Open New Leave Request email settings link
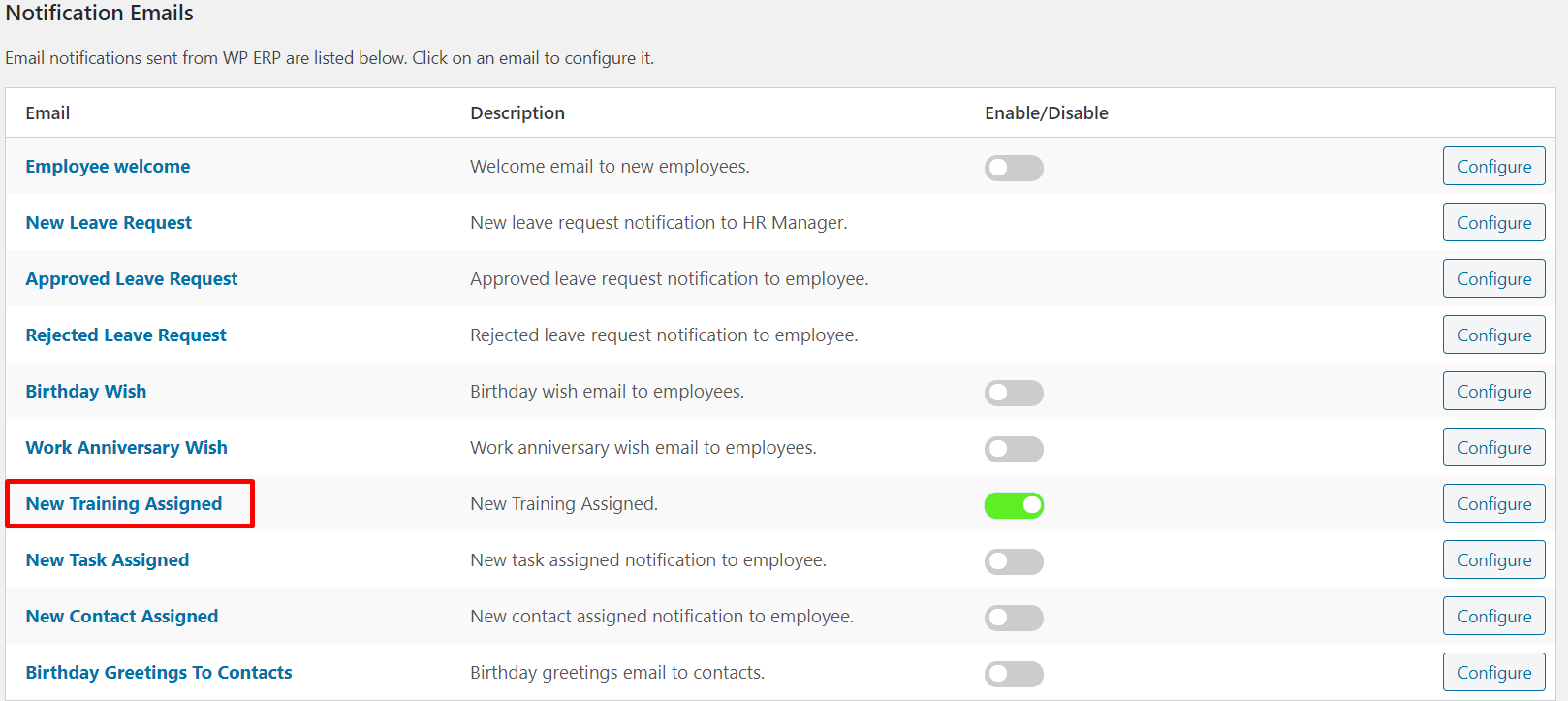Viewport: 1568px width, 701px height. pyautogui.click(x=109, y=222)
